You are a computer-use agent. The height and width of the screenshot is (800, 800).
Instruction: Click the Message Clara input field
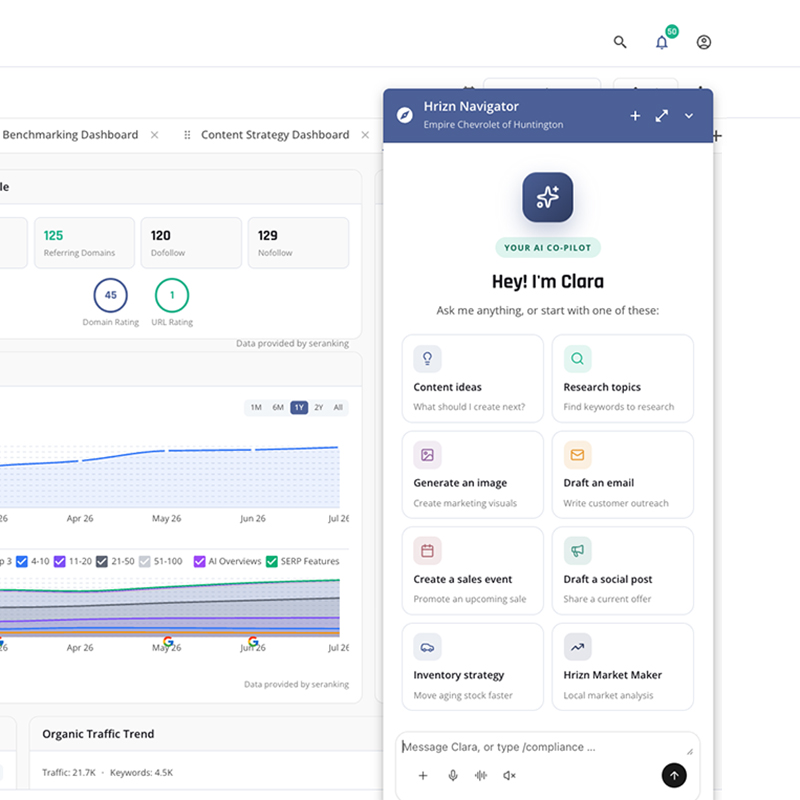[x=543, y=747]
